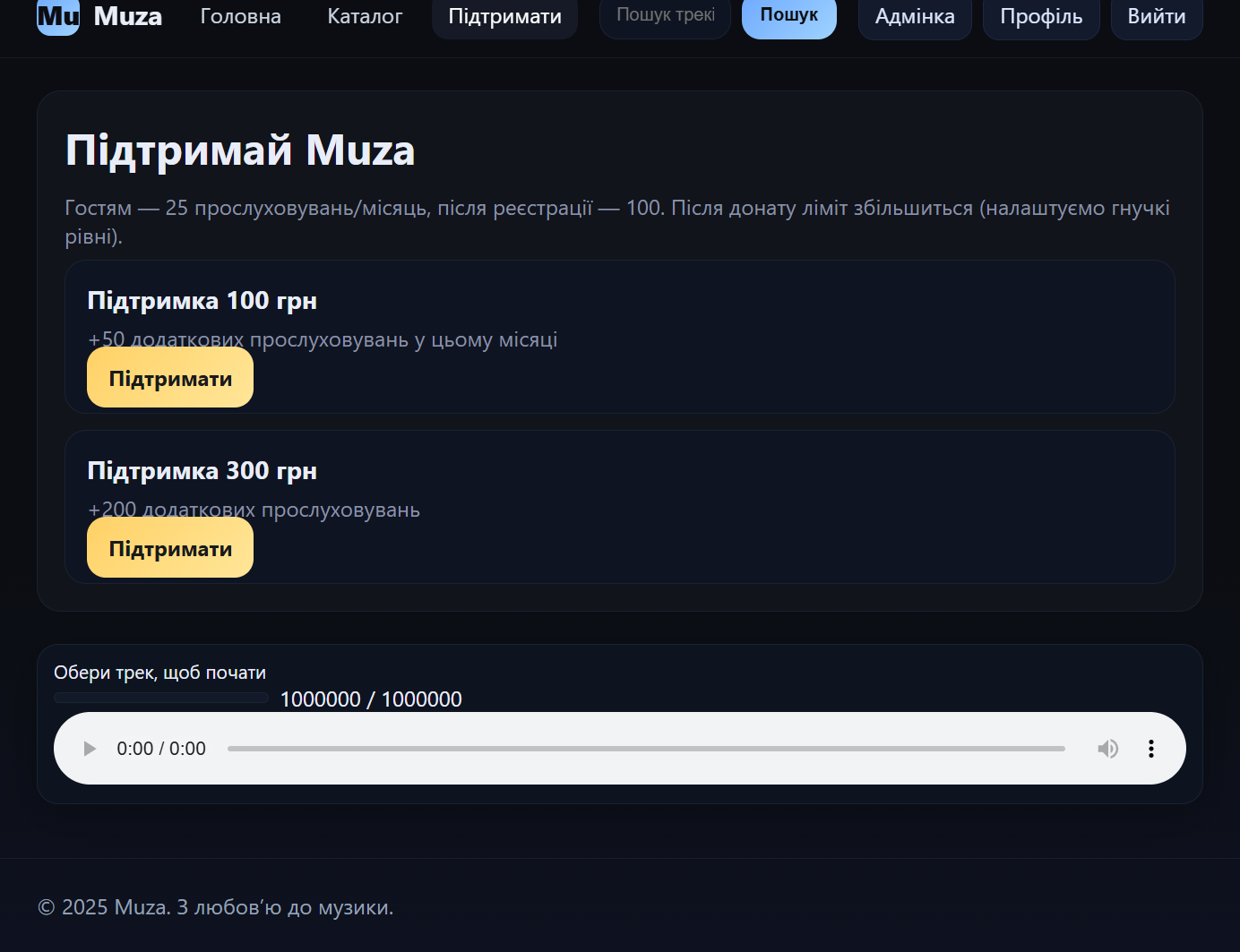The width and height of the screenshot is (1240, 952).
Task: Click the blue Пошук button
Action: click(788, 15)
